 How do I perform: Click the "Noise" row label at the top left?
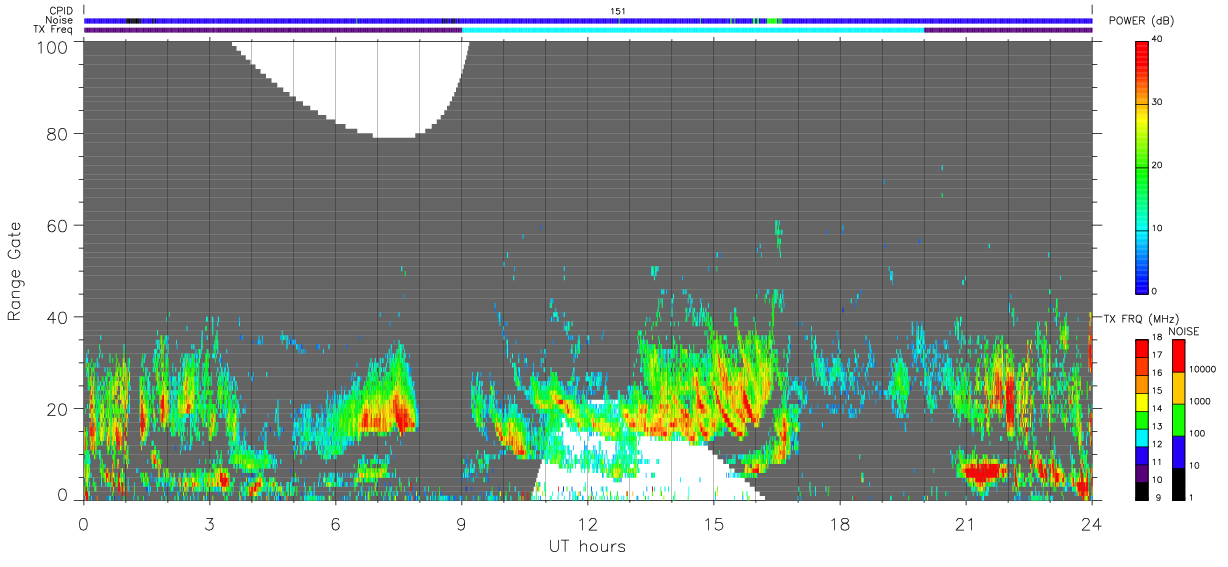pos(60,20)
